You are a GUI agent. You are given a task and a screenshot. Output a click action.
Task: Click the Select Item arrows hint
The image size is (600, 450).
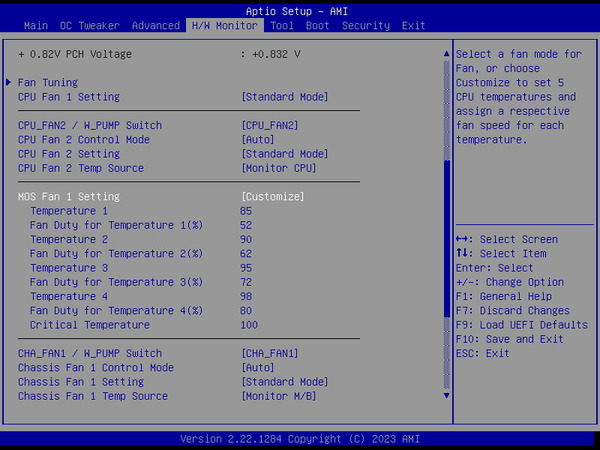[501, 254]
